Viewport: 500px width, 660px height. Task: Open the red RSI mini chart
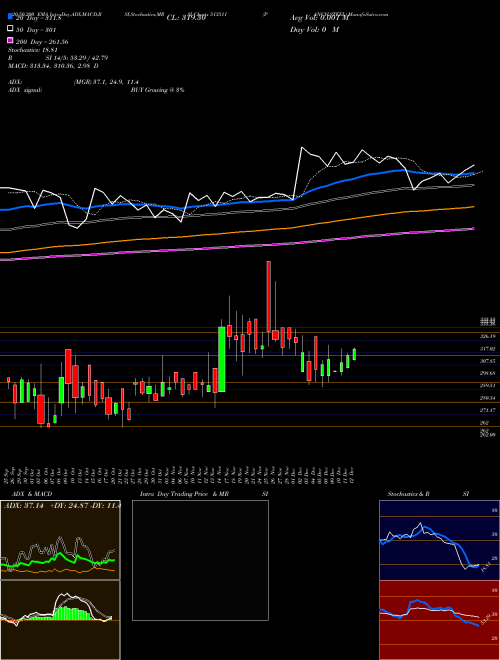439,620
